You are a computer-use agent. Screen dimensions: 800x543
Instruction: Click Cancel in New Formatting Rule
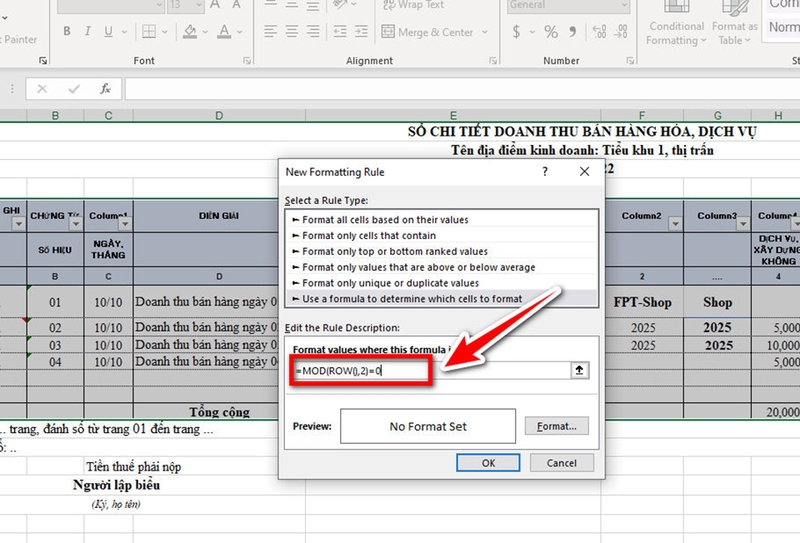point(562,463)
